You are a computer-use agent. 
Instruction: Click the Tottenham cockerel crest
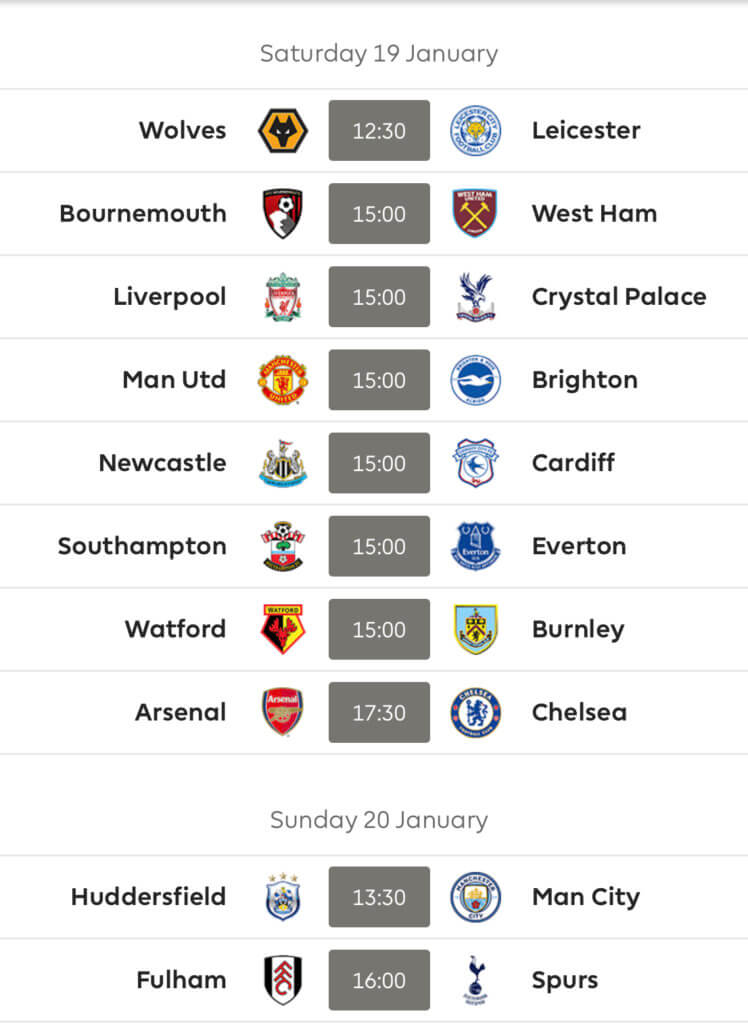pos(475,980)
